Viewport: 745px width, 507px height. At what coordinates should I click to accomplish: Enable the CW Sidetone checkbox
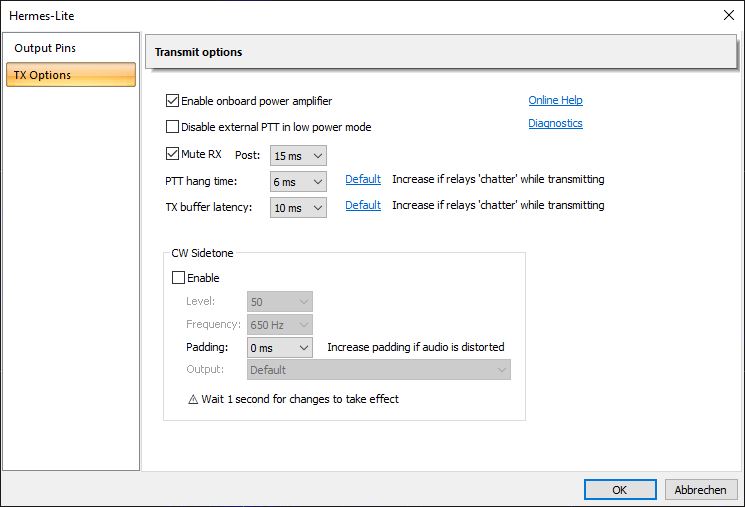tap(179, 278)
